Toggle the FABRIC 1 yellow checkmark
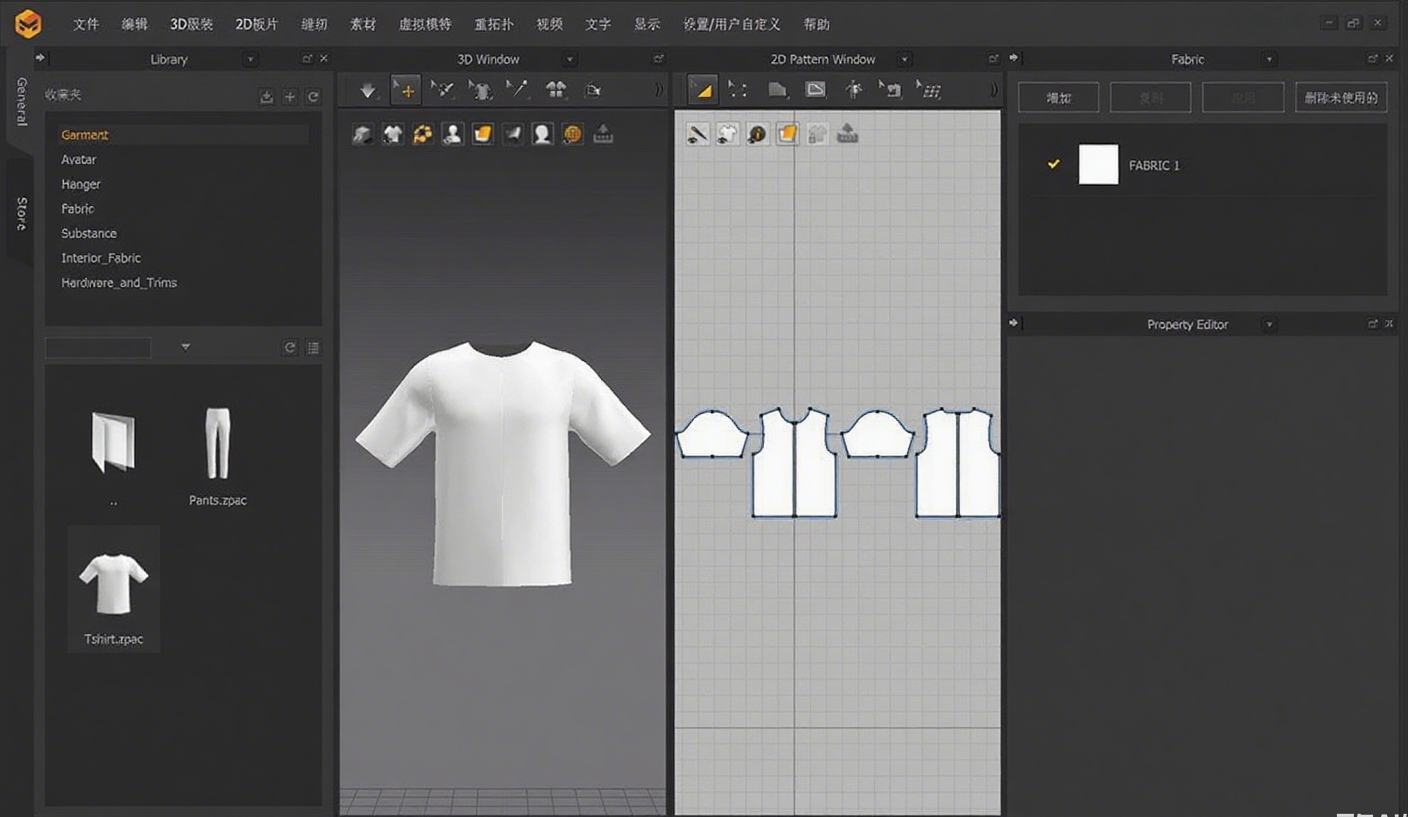The image size is (1408, 817). click(x=1053, y=164)
